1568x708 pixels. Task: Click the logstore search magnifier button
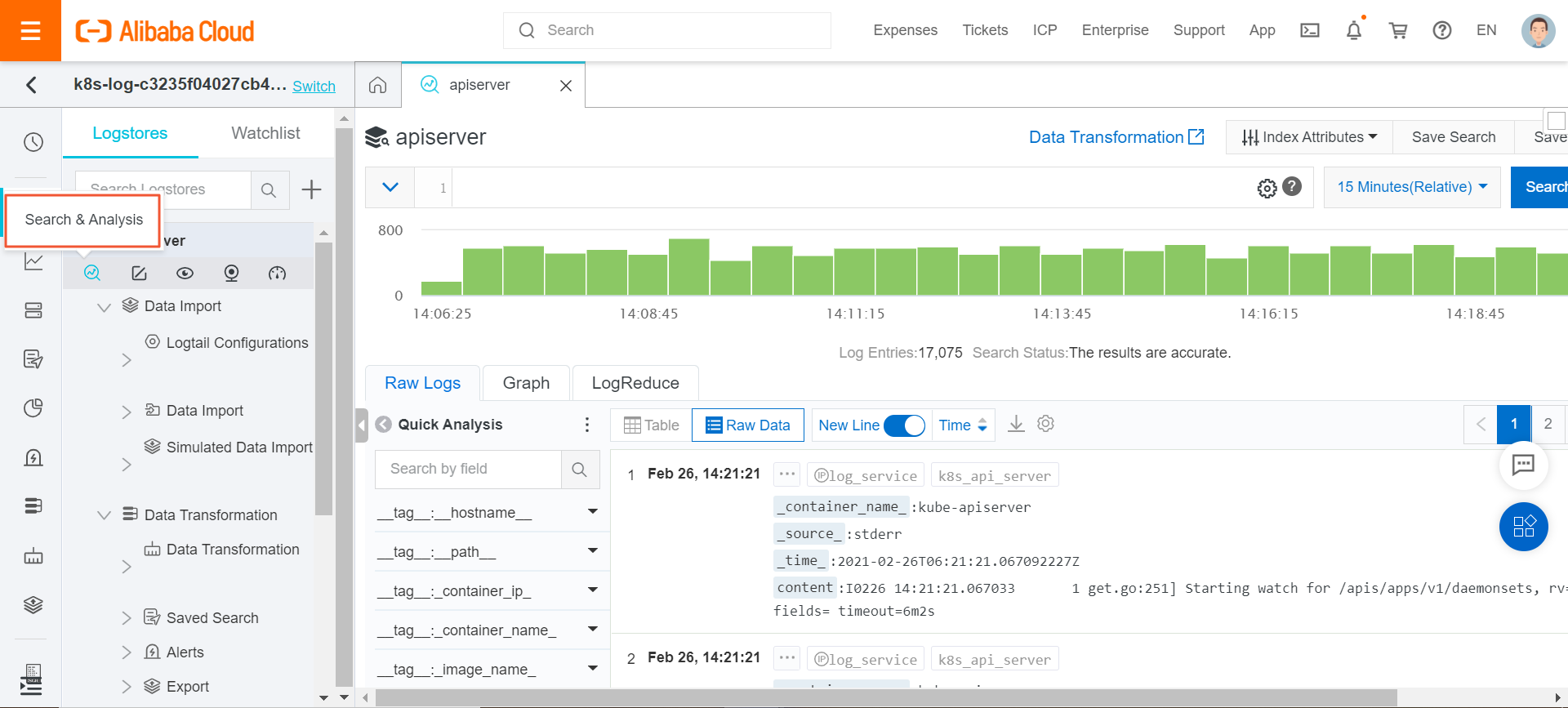269,190
